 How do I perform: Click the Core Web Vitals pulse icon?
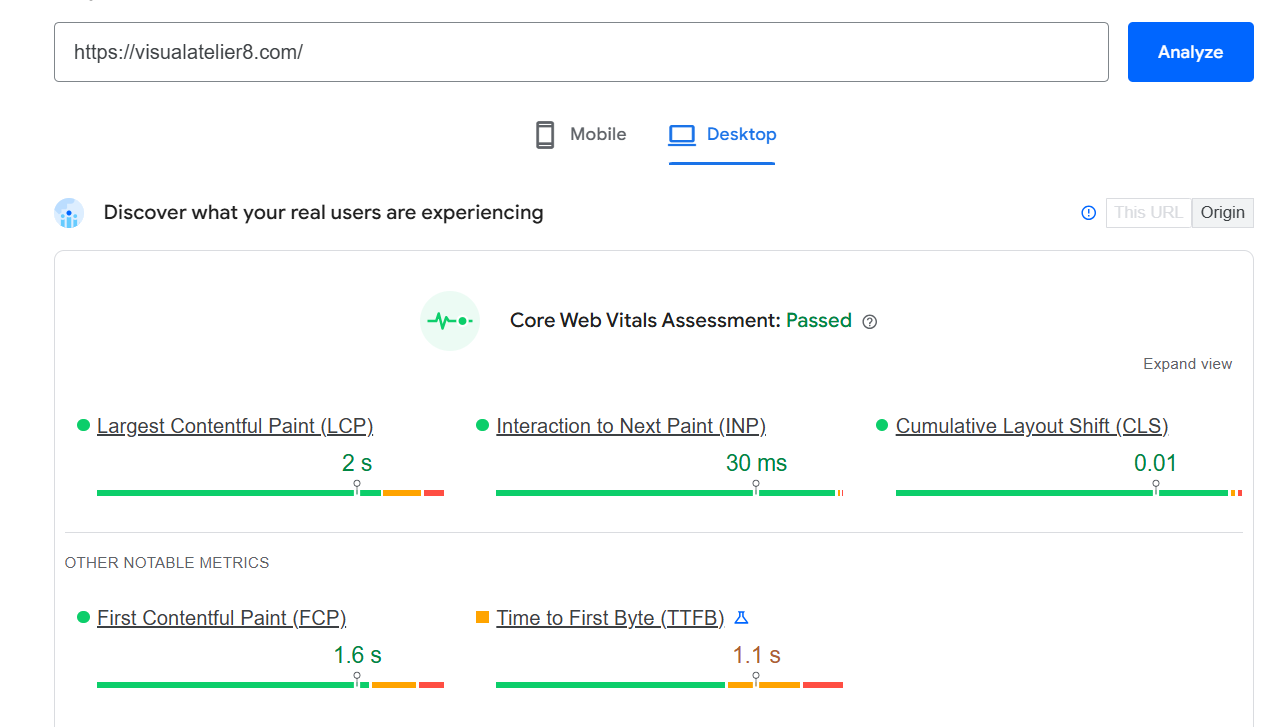pos(450,321)
